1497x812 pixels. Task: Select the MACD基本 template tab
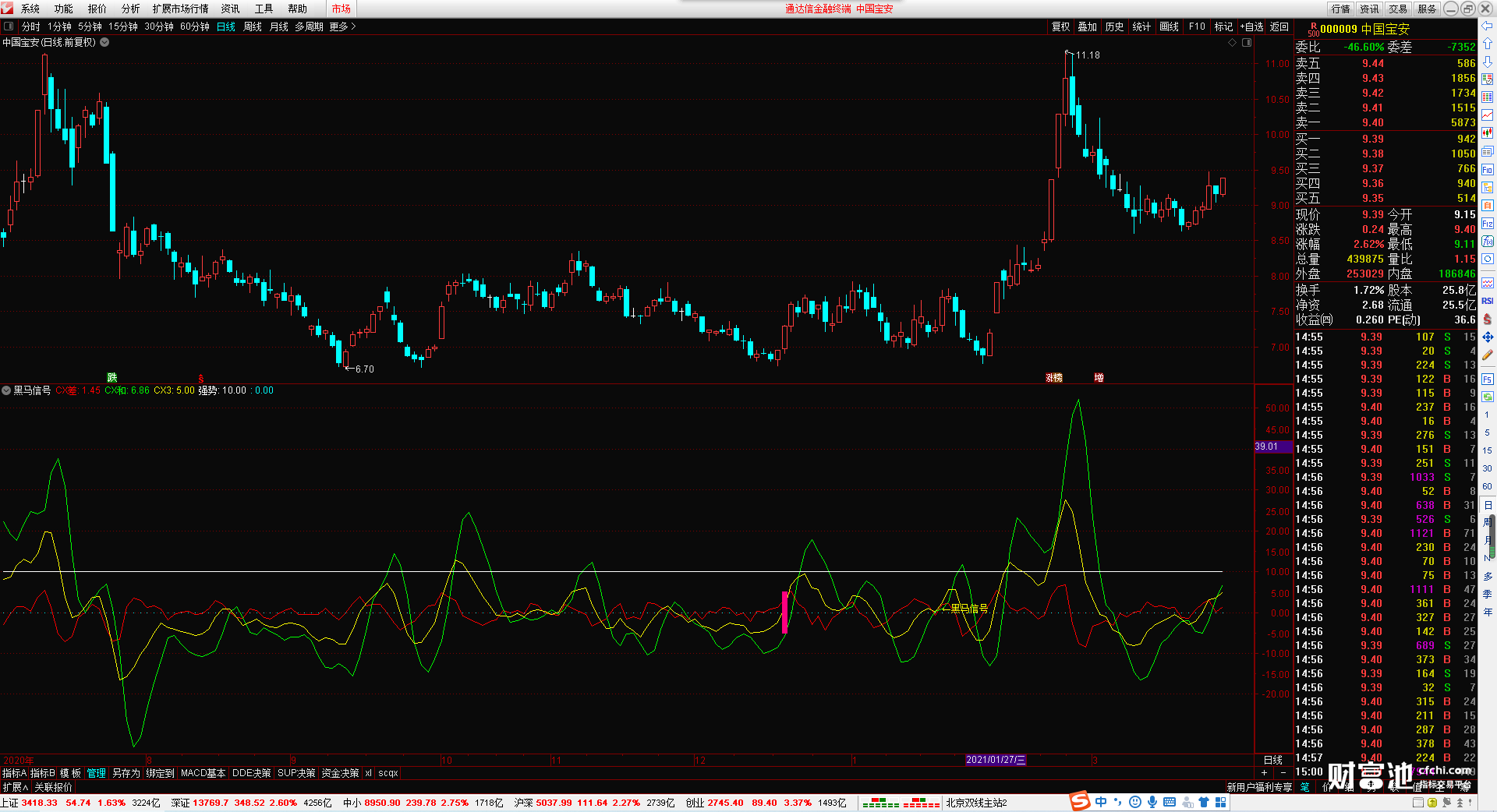[203, 773]
